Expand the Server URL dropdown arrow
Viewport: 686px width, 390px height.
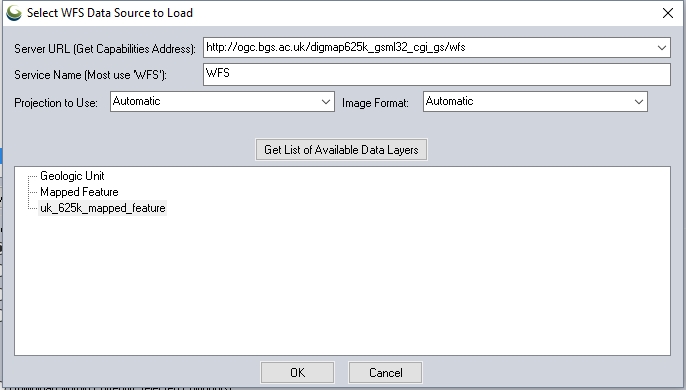point(662,47)
